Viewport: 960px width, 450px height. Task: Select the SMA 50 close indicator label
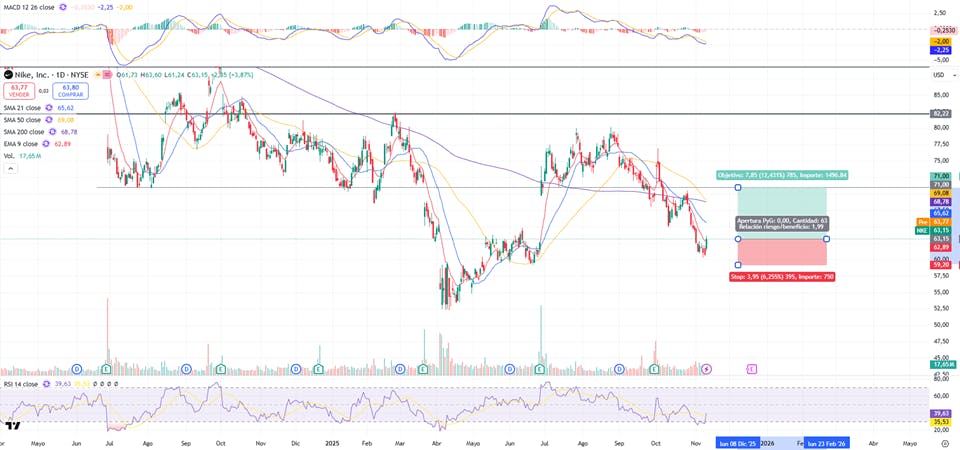click(x=24, y=120)
